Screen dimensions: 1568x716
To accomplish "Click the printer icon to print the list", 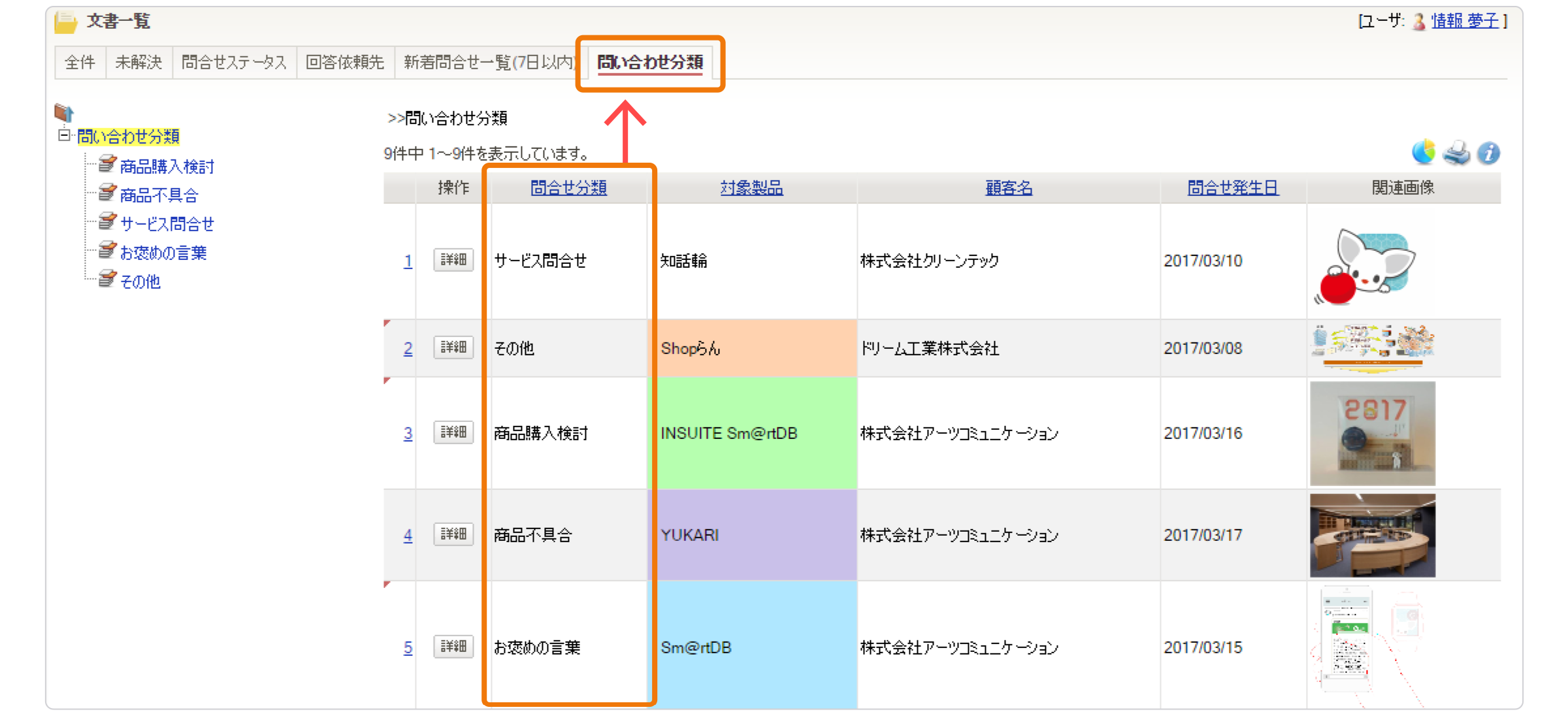I will [x=1456, y=152].
